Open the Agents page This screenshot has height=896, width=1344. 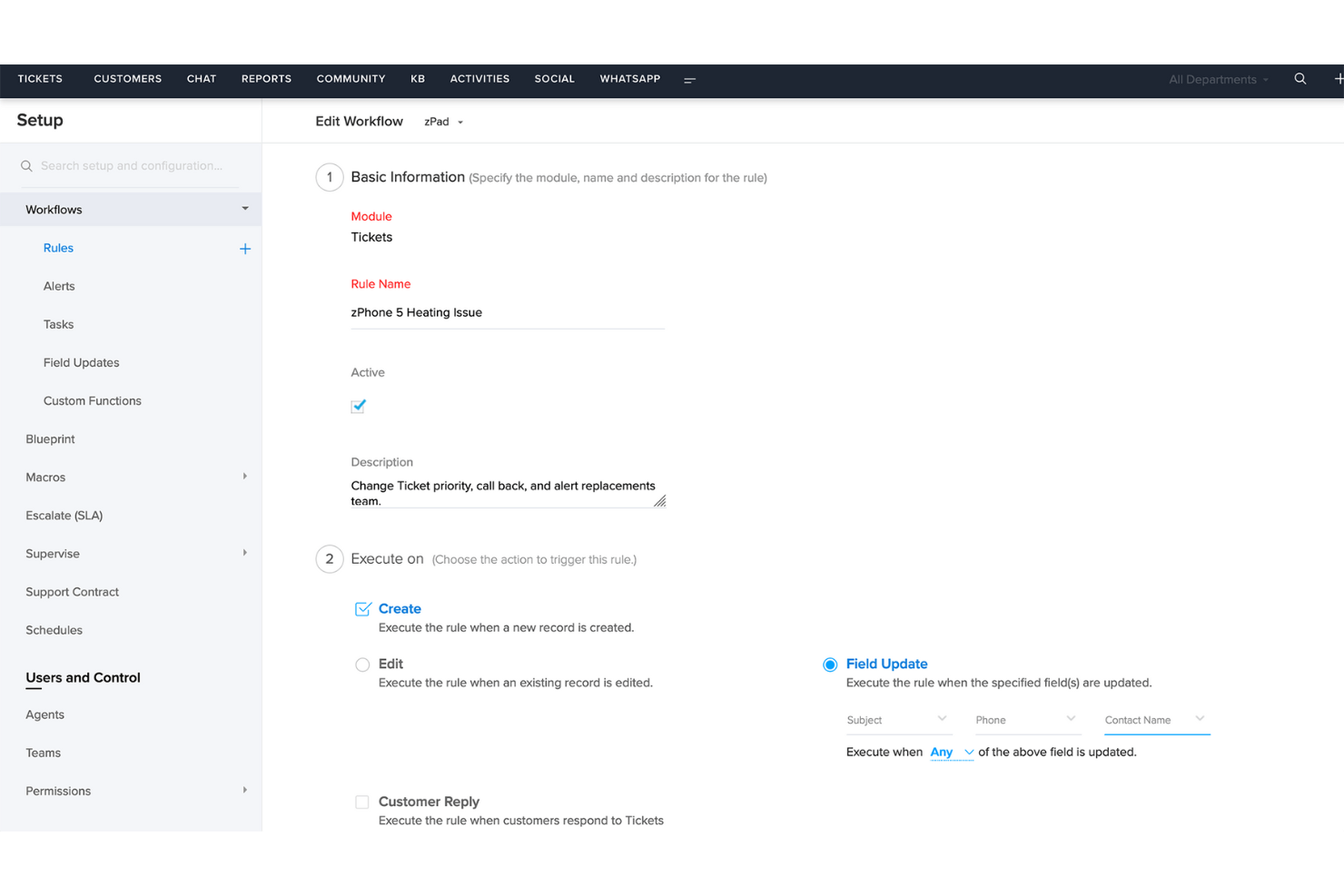[x=45, y=714]
